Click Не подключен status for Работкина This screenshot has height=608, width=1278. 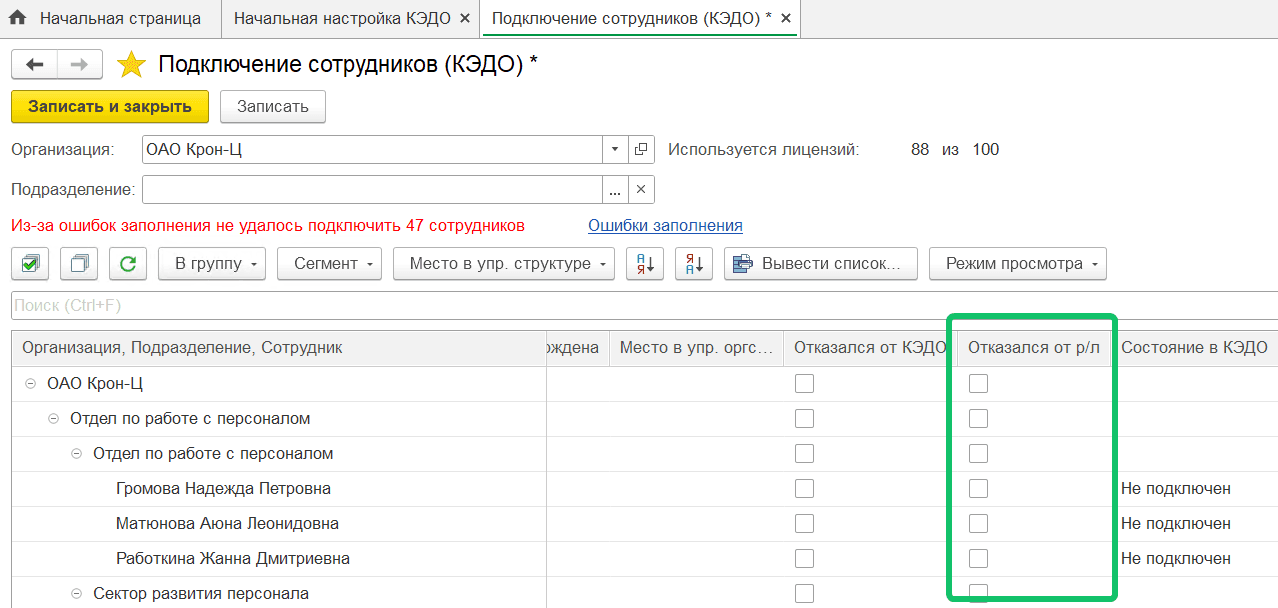pyautogui.click(x=1176, y=559)
